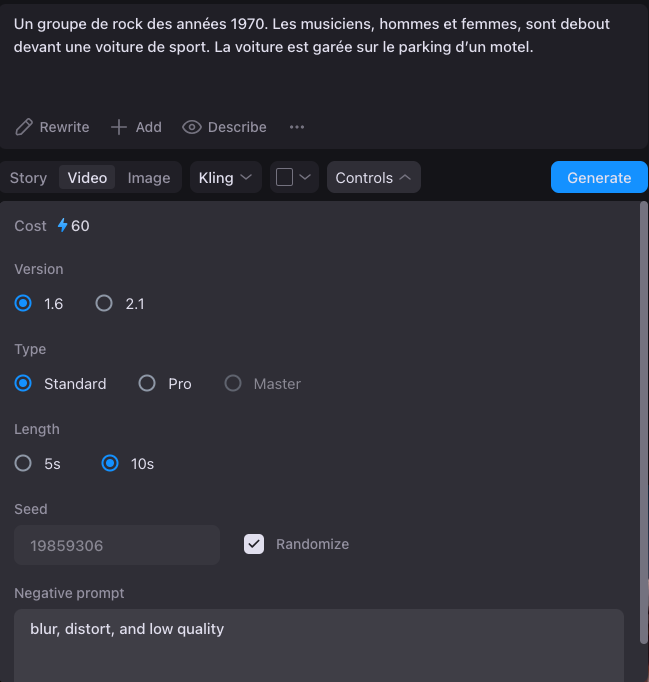This screenshot has height=682, width=649.
Task: Uncheck the Randomize seed checkbox
Action: point(254,544)
